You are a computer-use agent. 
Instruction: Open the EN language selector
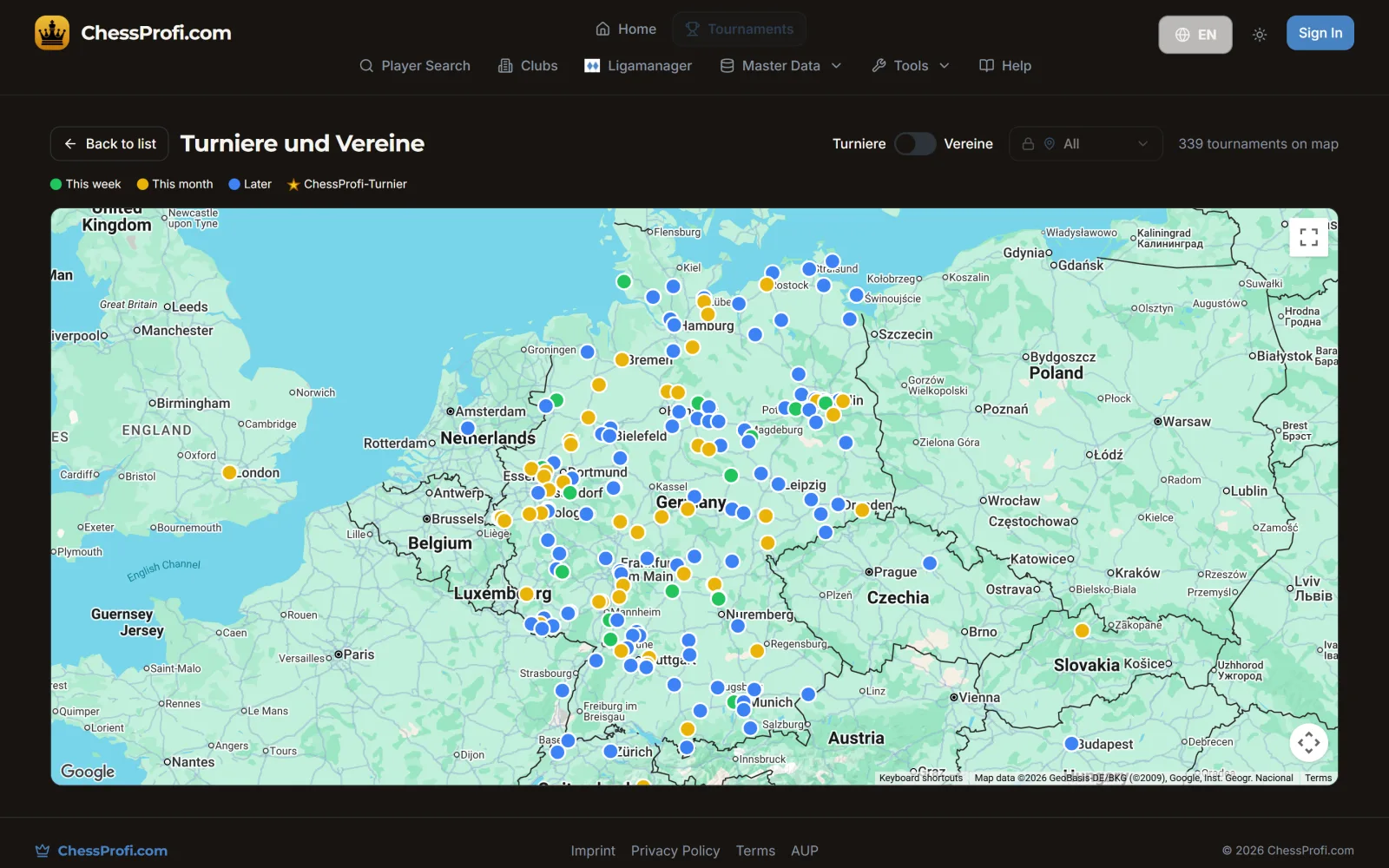coord(1195,35)
